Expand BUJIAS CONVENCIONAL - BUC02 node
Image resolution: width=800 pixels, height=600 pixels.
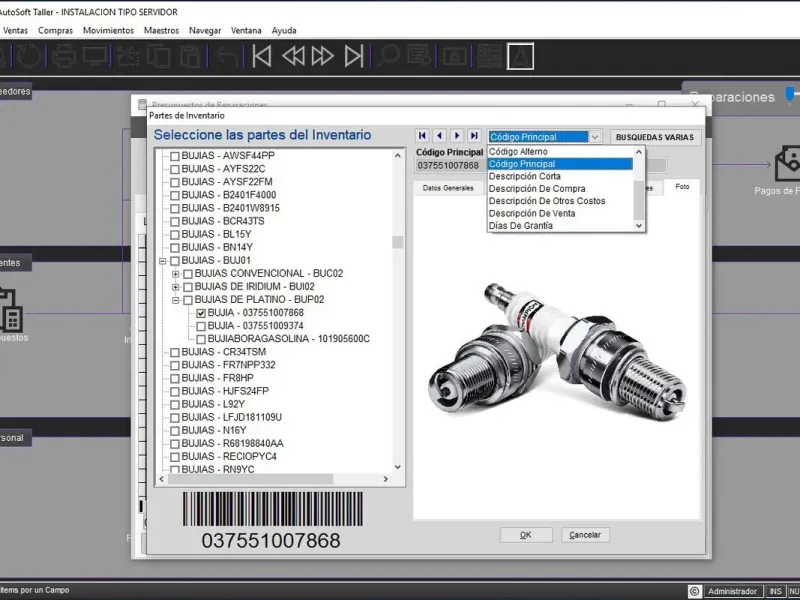click(x=176, y=274)
